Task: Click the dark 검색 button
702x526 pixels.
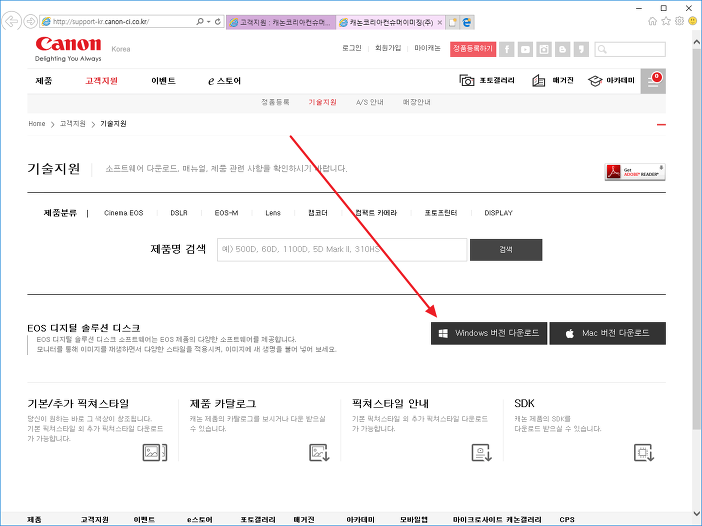Action: point(506,250)
